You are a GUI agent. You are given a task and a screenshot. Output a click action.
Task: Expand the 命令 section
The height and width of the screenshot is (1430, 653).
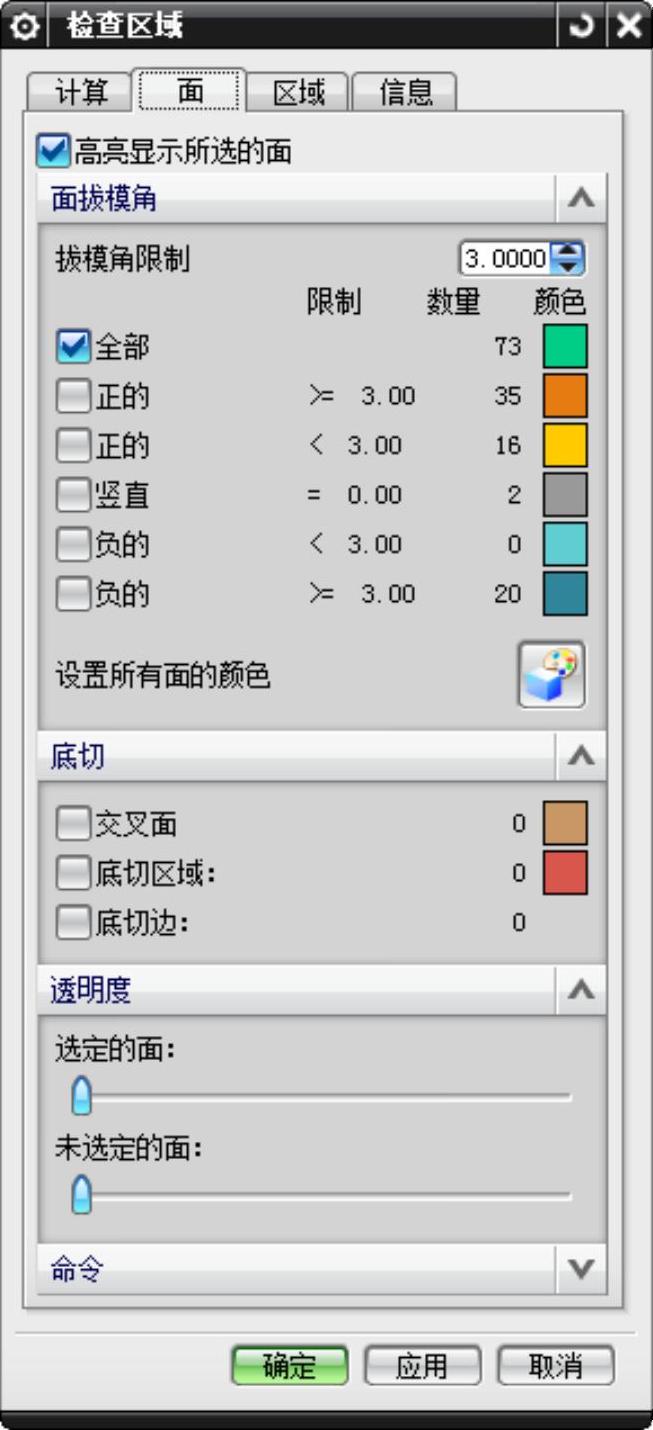[580, 1270]
